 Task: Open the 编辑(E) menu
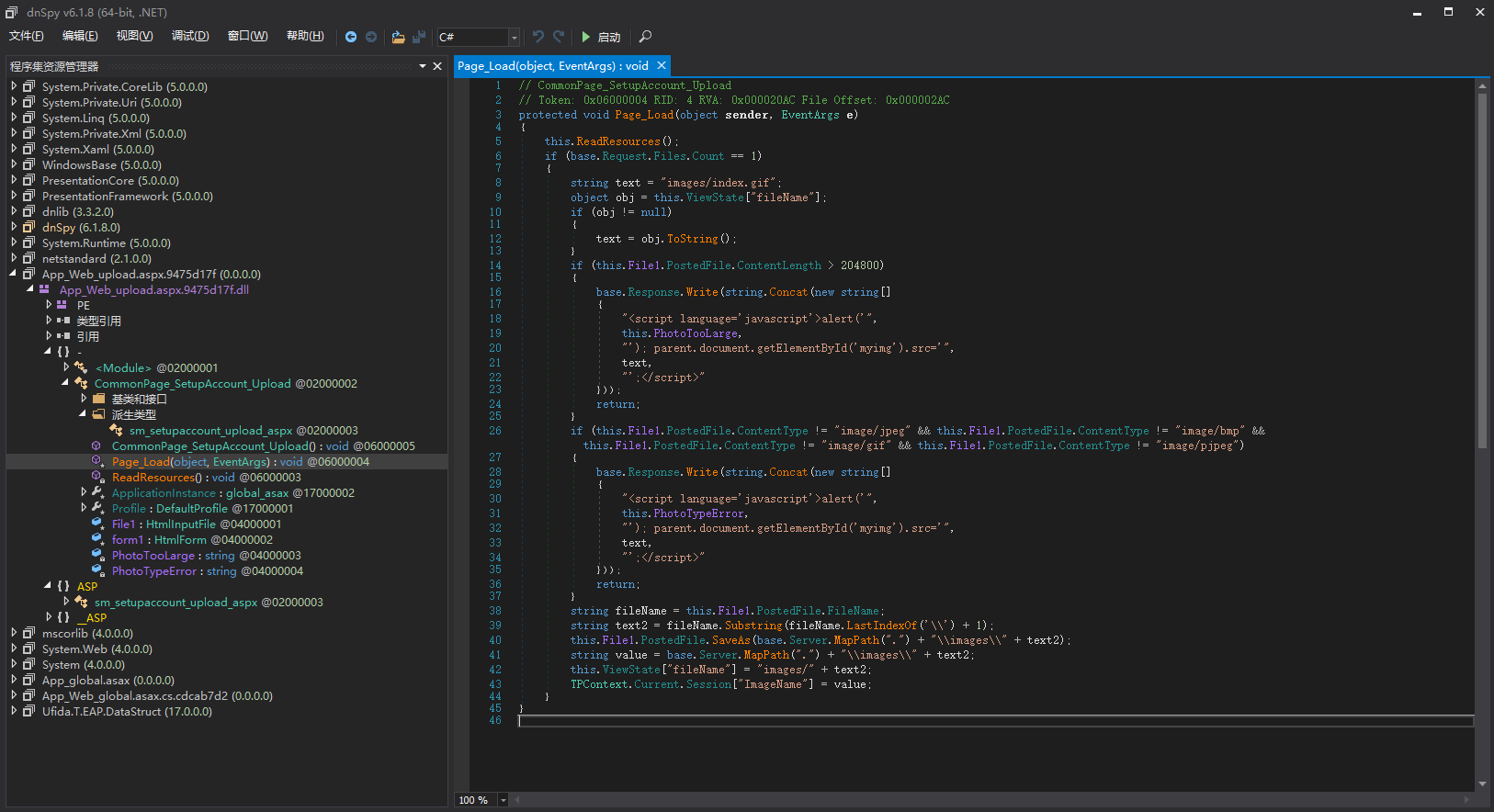80,36
